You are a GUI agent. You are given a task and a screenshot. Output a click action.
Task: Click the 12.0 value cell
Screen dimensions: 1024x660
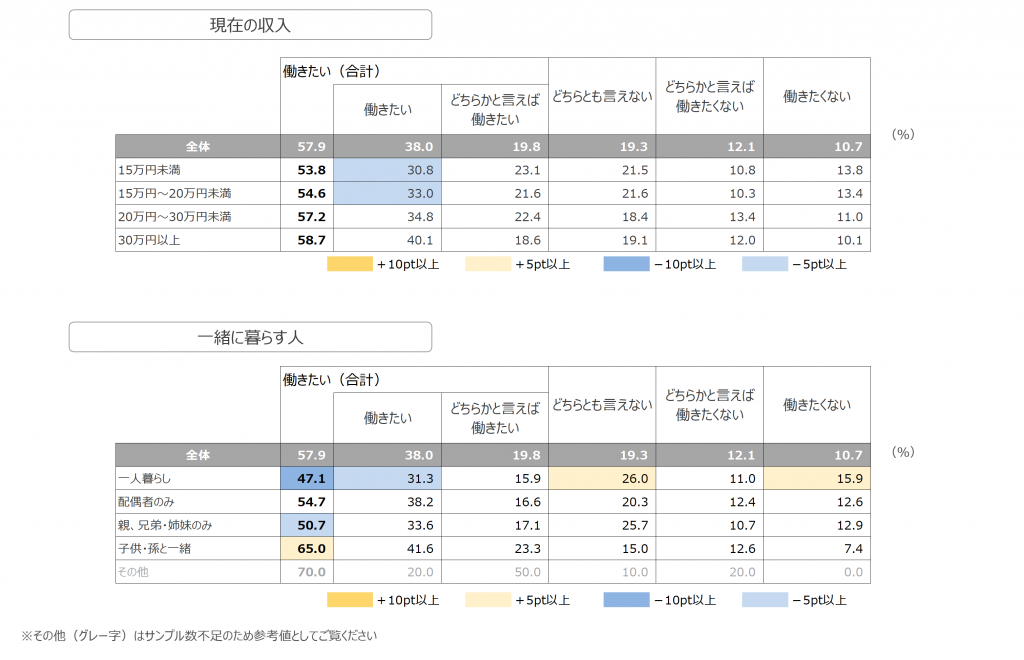click(x=710, y=240)
